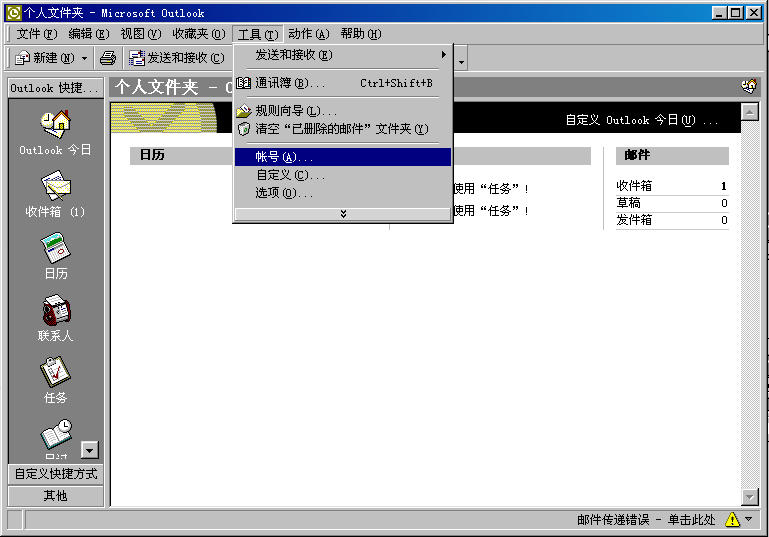Click vertical scrollbar up arrow
769x537 pixels.
coord(749,112)
